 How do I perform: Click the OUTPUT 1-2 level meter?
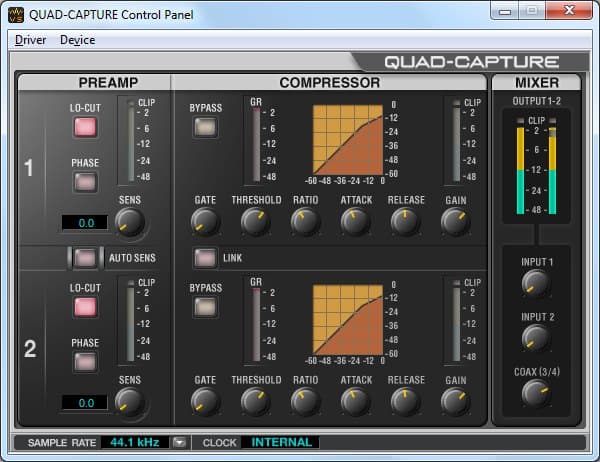536,166
